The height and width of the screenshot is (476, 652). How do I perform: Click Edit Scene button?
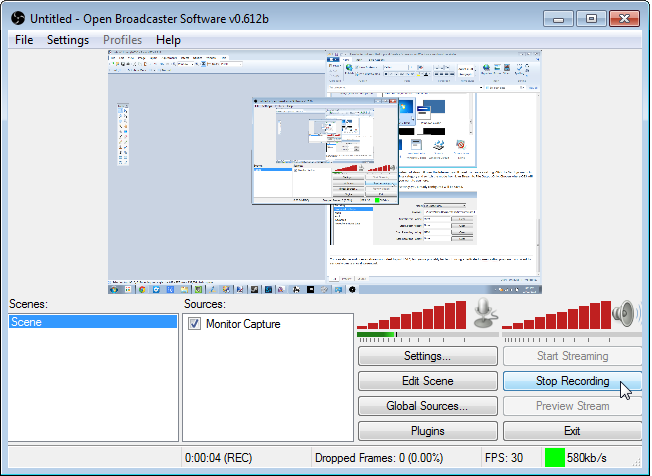pyautogui.click(x=427, y=381)
